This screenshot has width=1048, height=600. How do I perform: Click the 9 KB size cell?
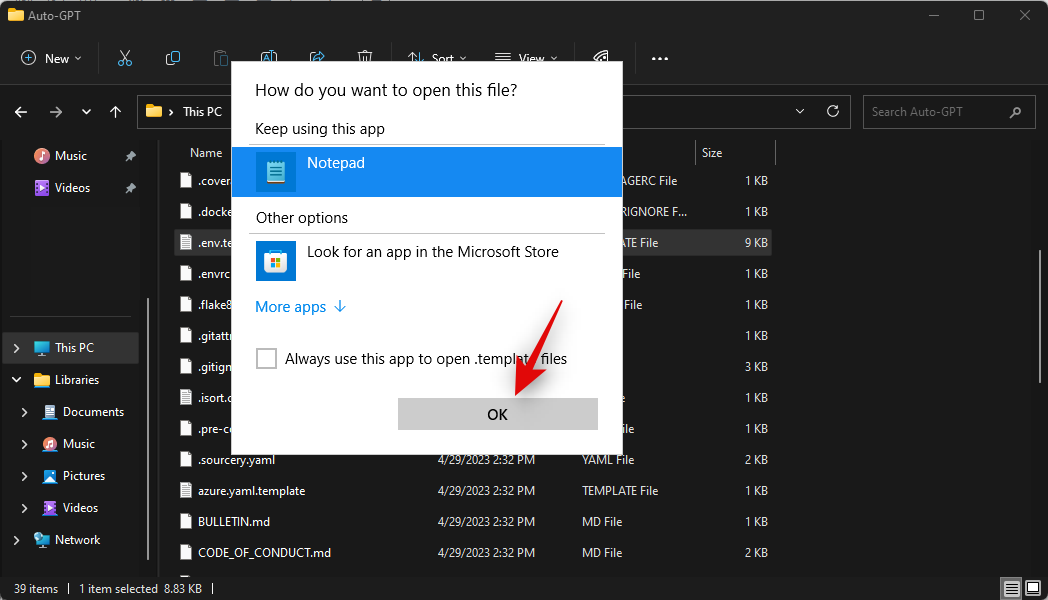point(756,243)
